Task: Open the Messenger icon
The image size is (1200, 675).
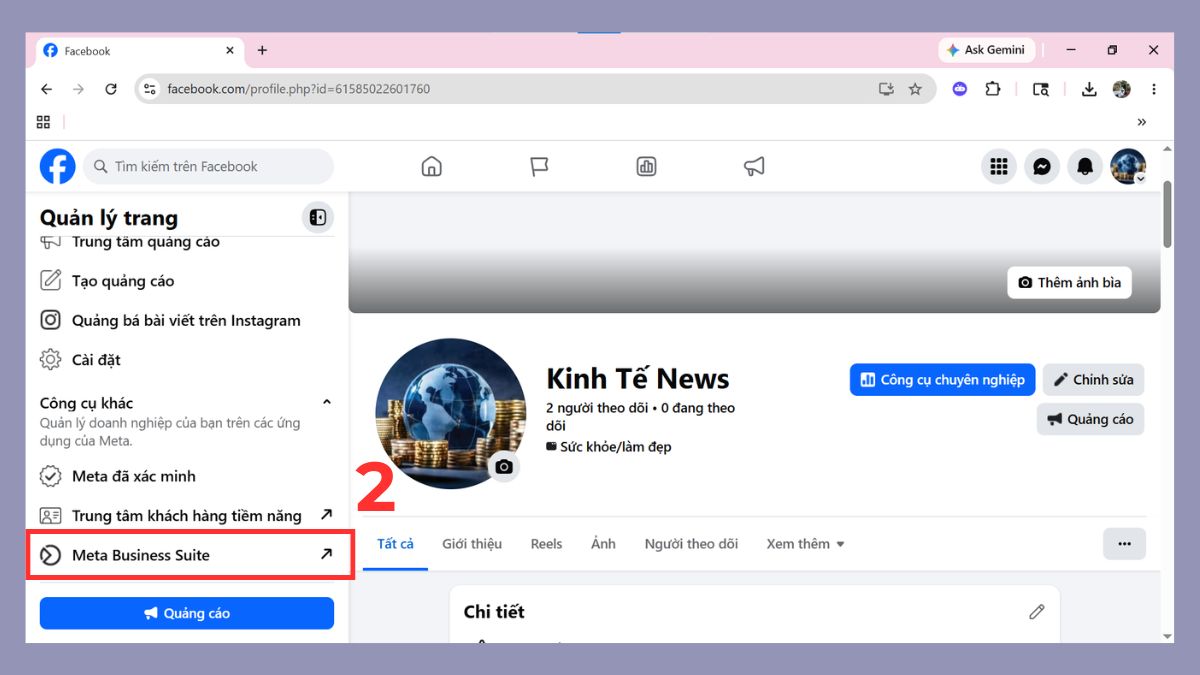Action: tap(1042, 167)
